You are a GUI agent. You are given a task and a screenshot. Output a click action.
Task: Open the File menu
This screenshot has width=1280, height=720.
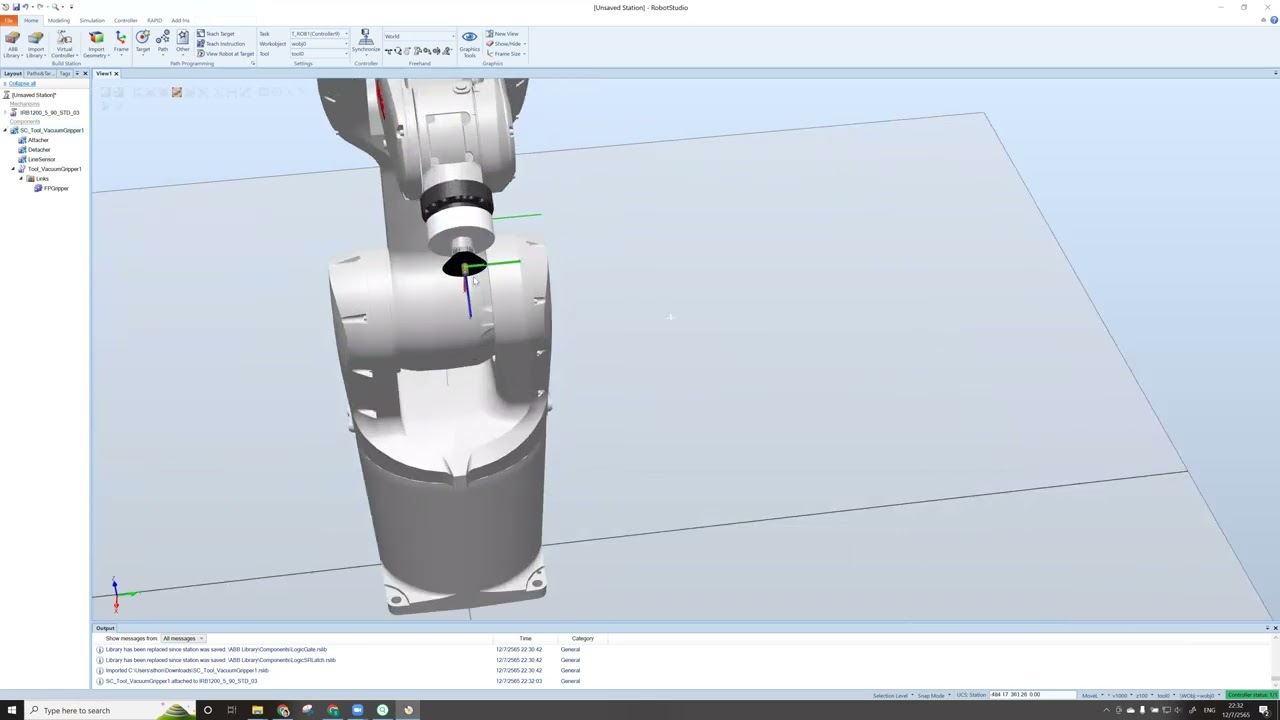(x=9, y=20)
